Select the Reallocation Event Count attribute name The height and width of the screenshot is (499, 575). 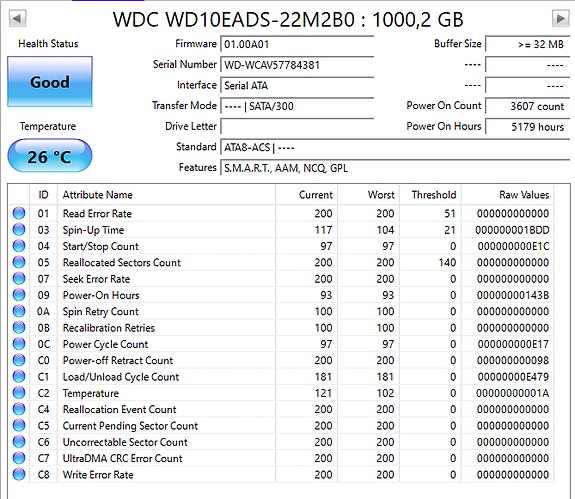tap(120, 409)
